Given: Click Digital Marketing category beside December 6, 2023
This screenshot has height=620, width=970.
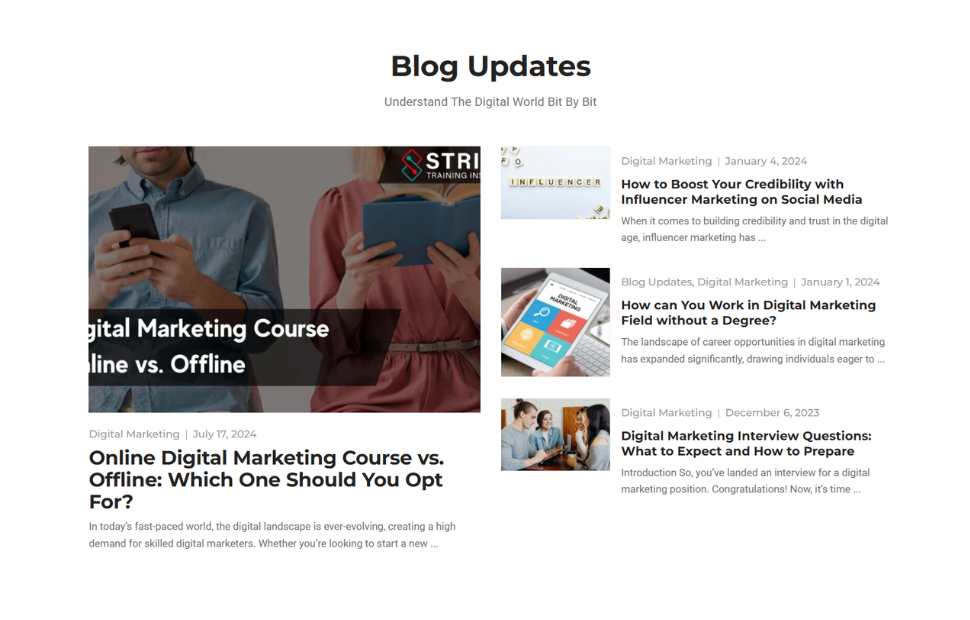Looking at the screenshot, I should [666, 413].
